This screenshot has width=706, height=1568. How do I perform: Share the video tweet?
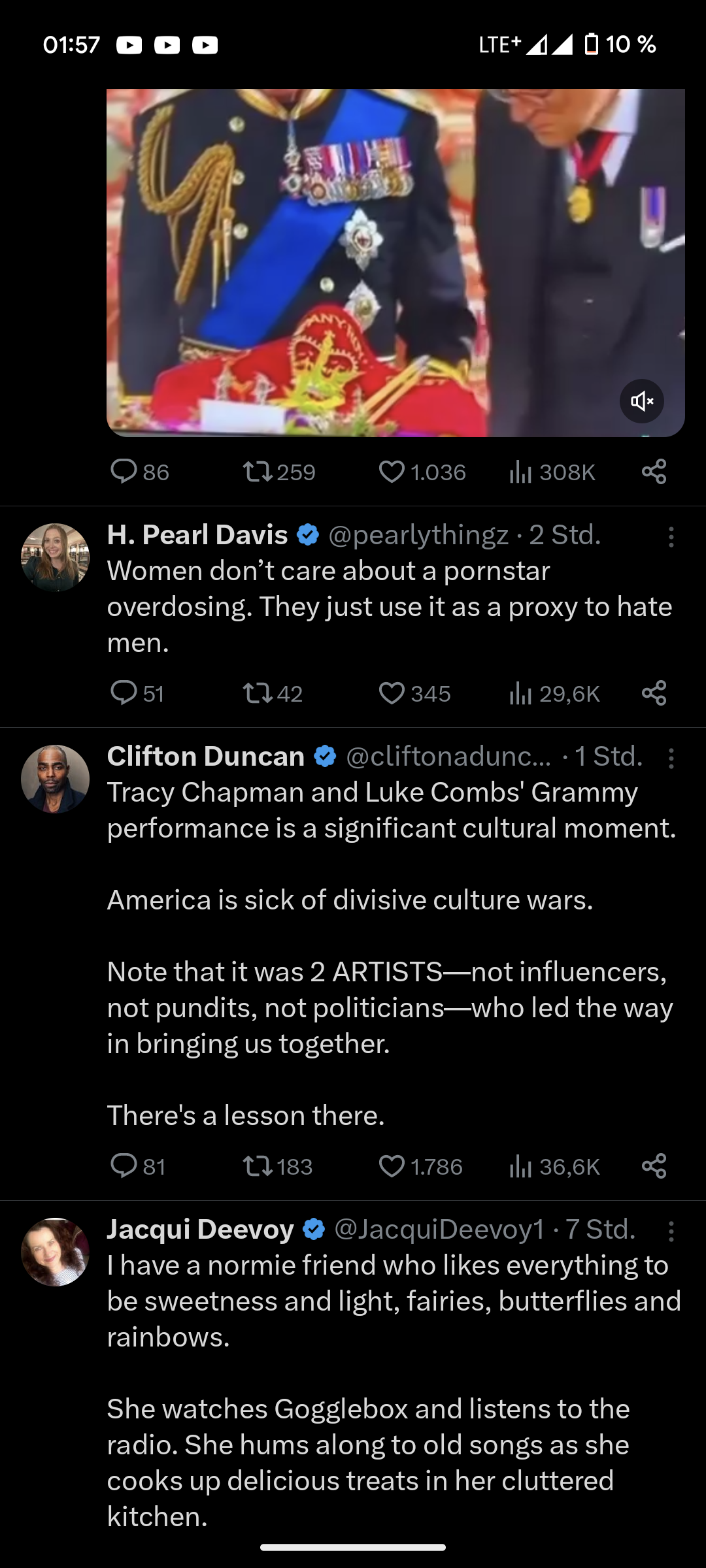coord(654,472)
